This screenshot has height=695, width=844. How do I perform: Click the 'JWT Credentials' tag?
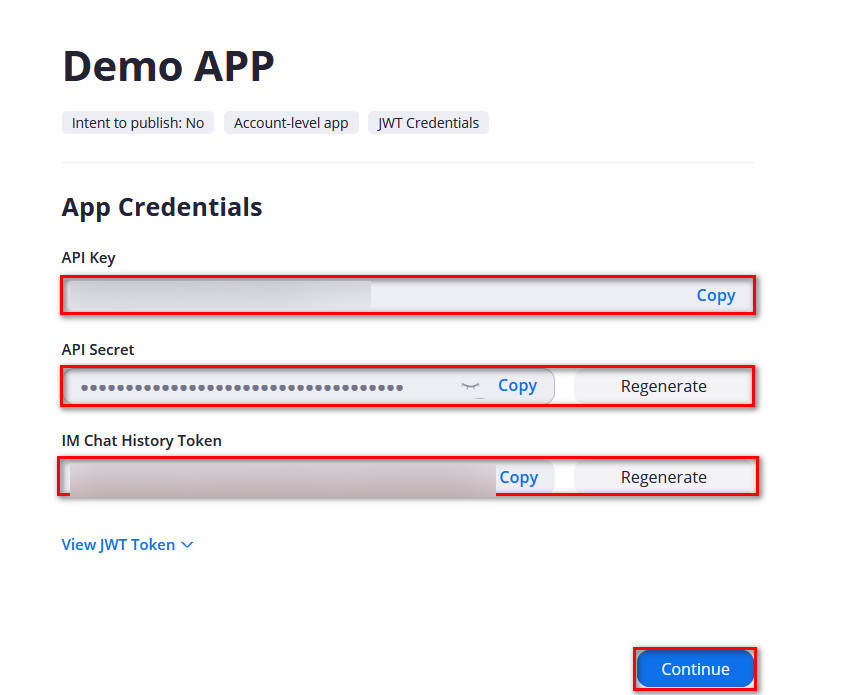(428, 123)
